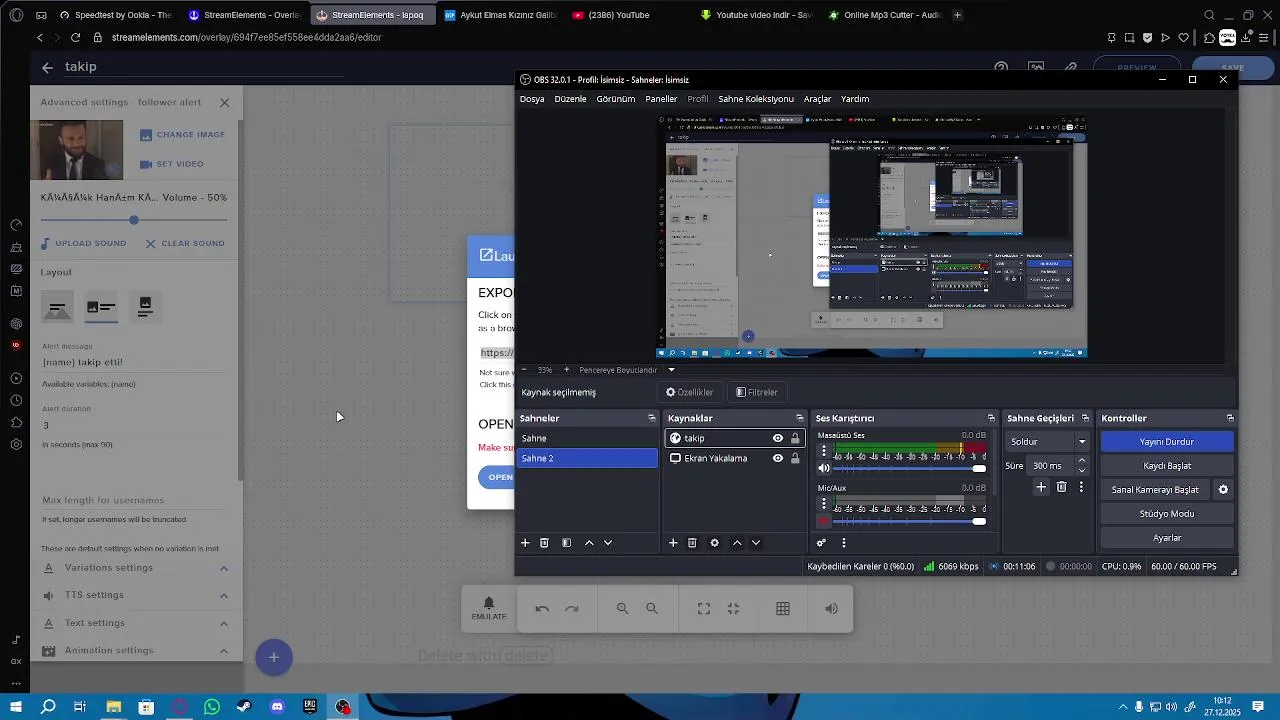Close the Advanced settings panel
Viewport: 1280px width, 720px height.
[x=224, y=102]
